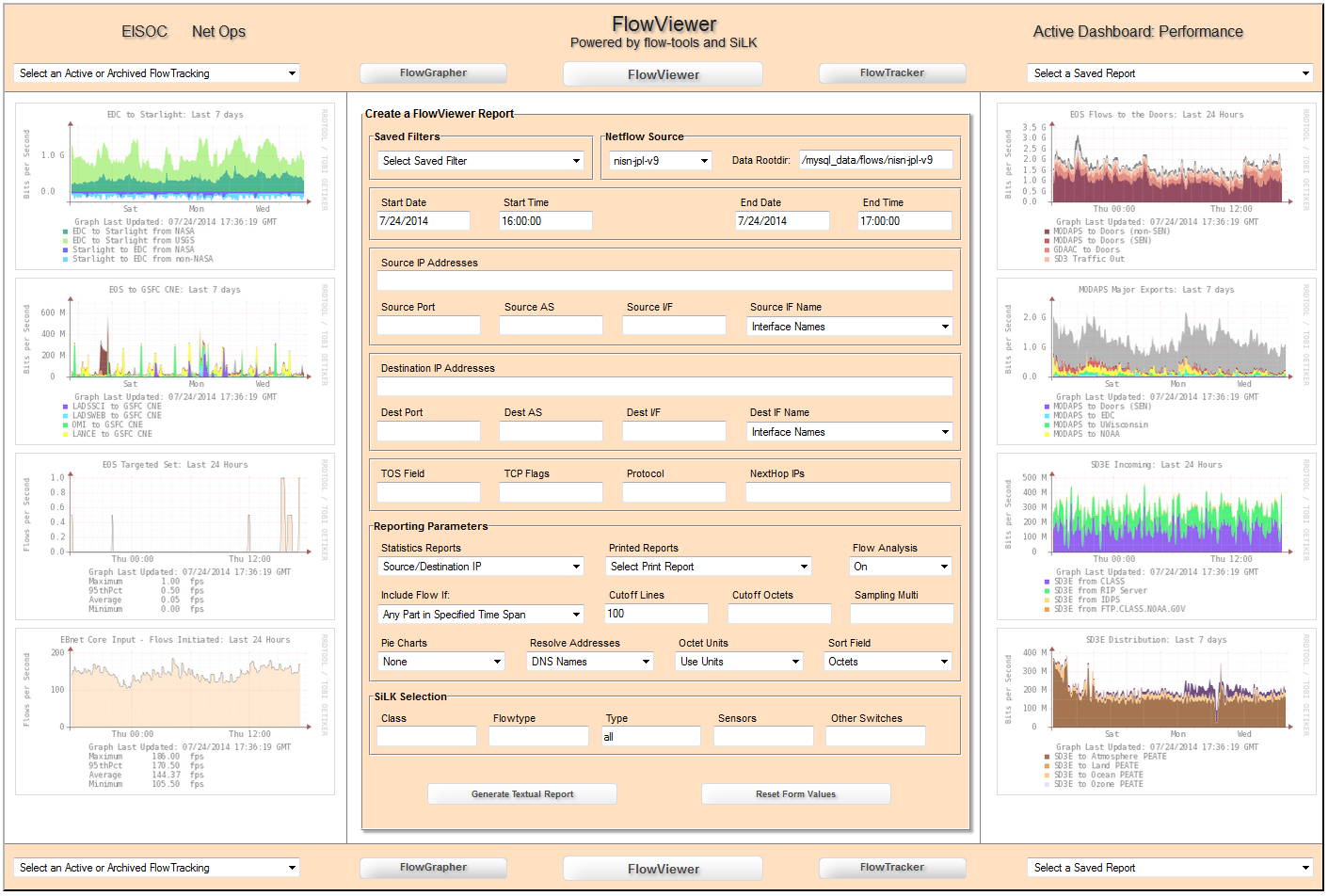This screenshot has width=1328, height=896.
Task: Open the Statistics Reports dropdown
Action: click(480, 567)
